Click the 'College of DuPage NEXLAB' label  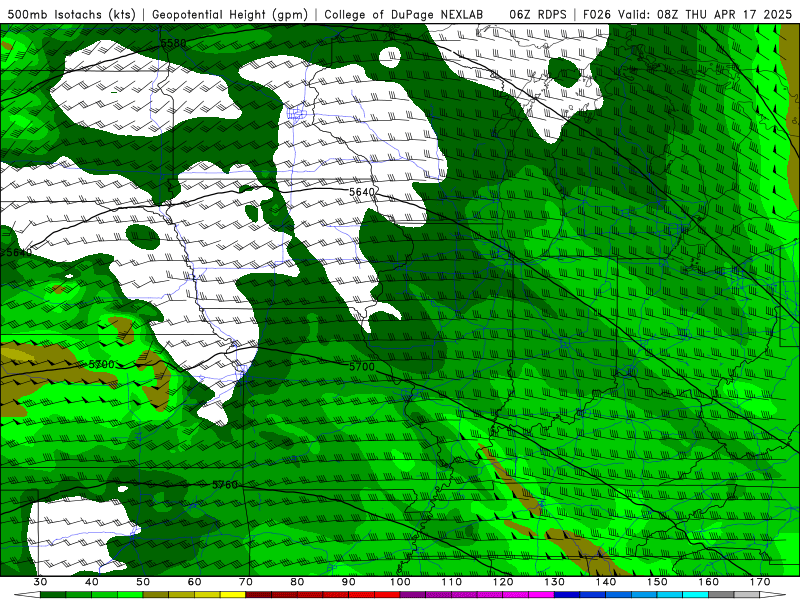click(404, 15)
